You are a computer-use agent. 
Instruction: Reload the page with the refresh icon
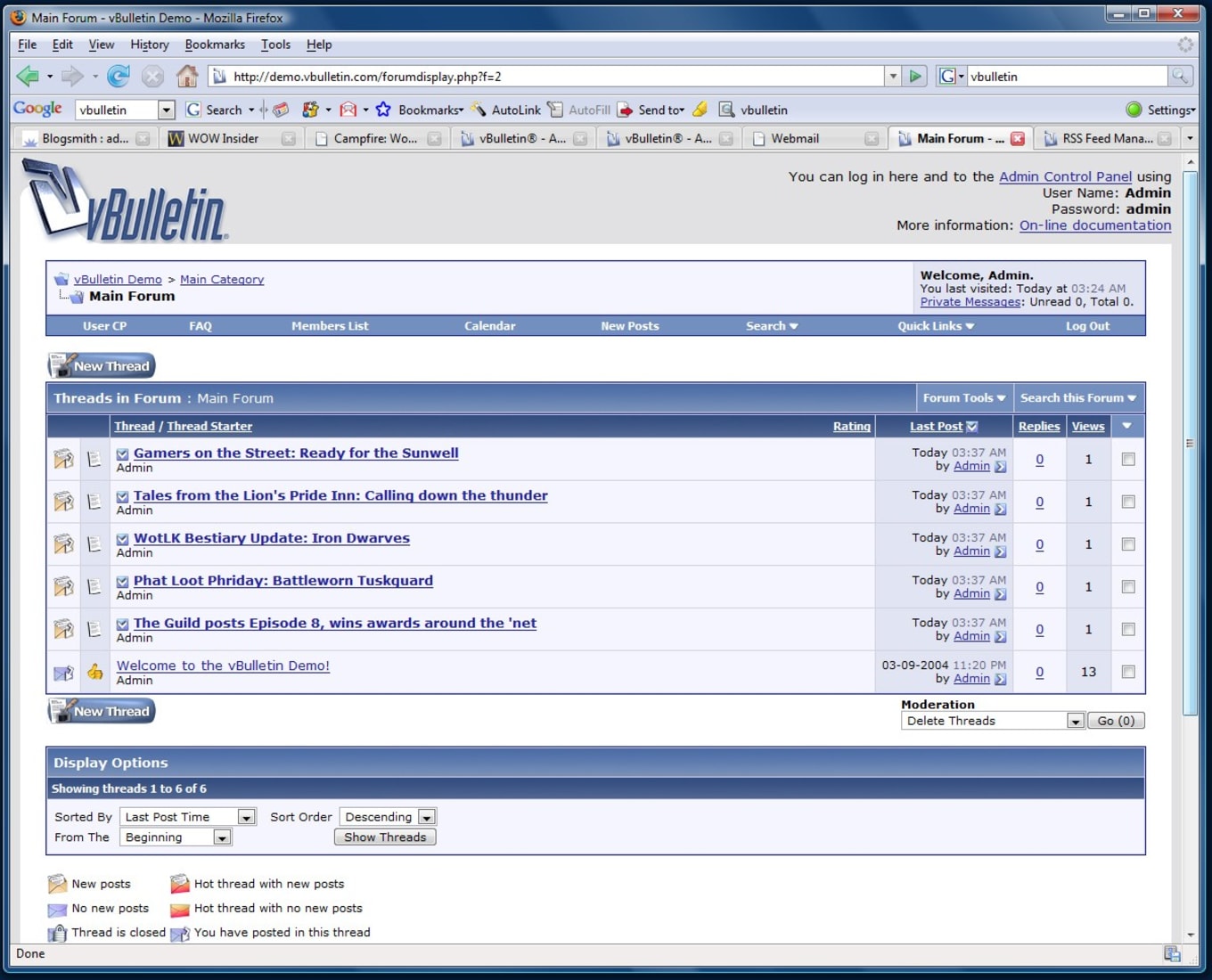point(119,77)
